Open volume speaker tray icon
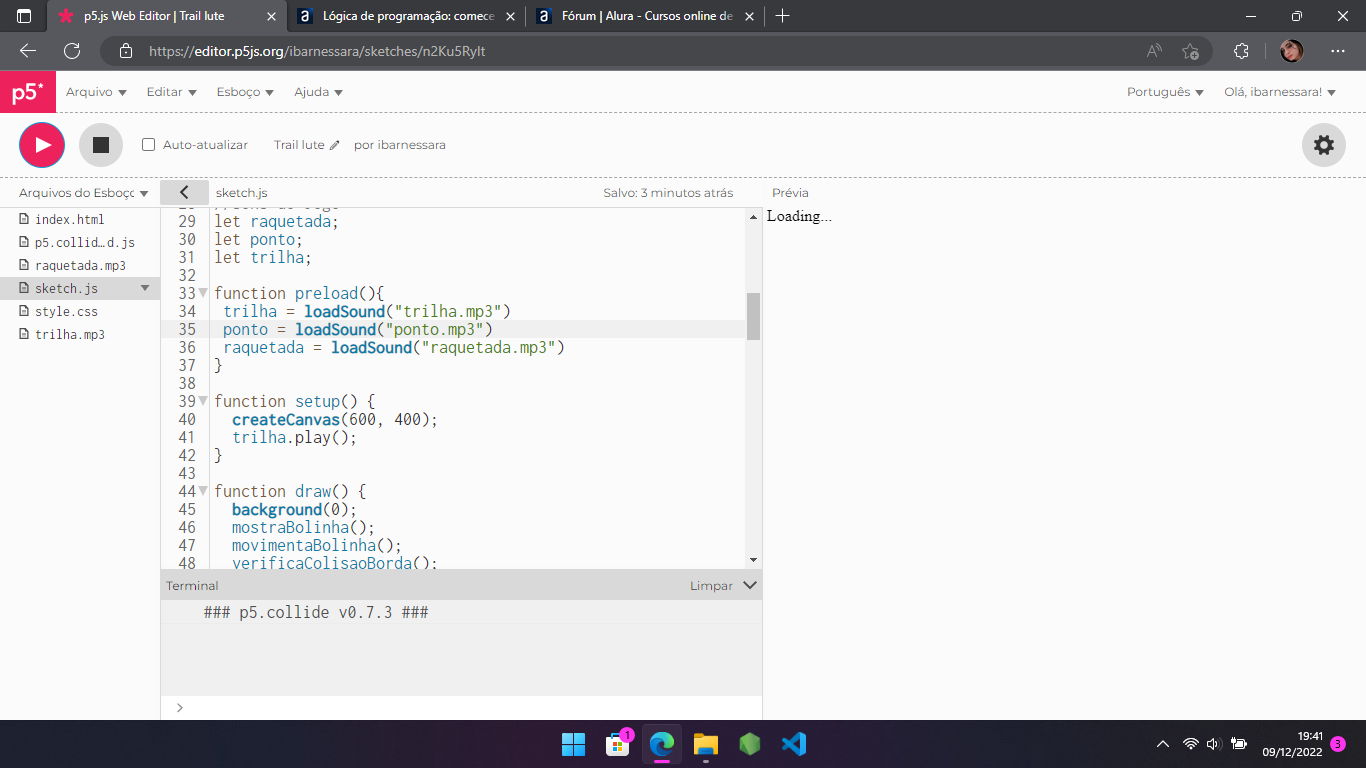This screenshot has height=768, width=1366. (x=1214, y=744)
